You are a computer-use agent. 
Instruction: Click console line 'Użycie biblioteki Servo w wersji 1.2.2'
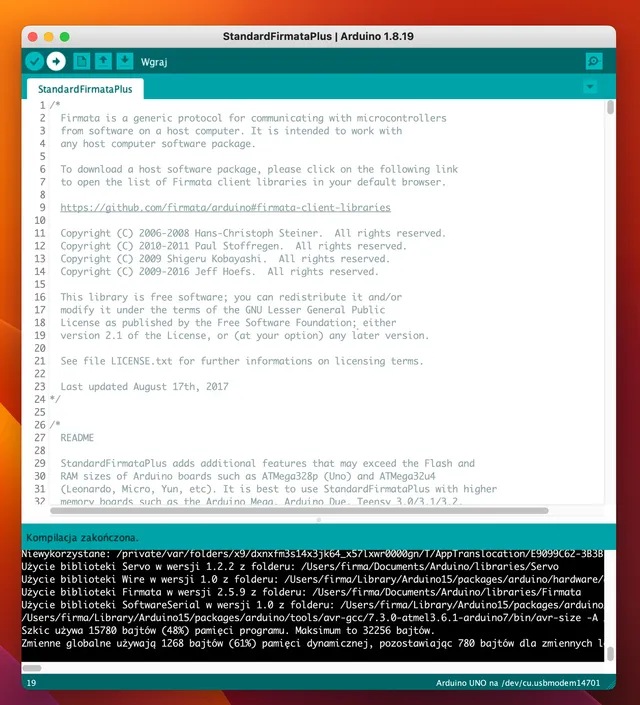tap(290, 567)
